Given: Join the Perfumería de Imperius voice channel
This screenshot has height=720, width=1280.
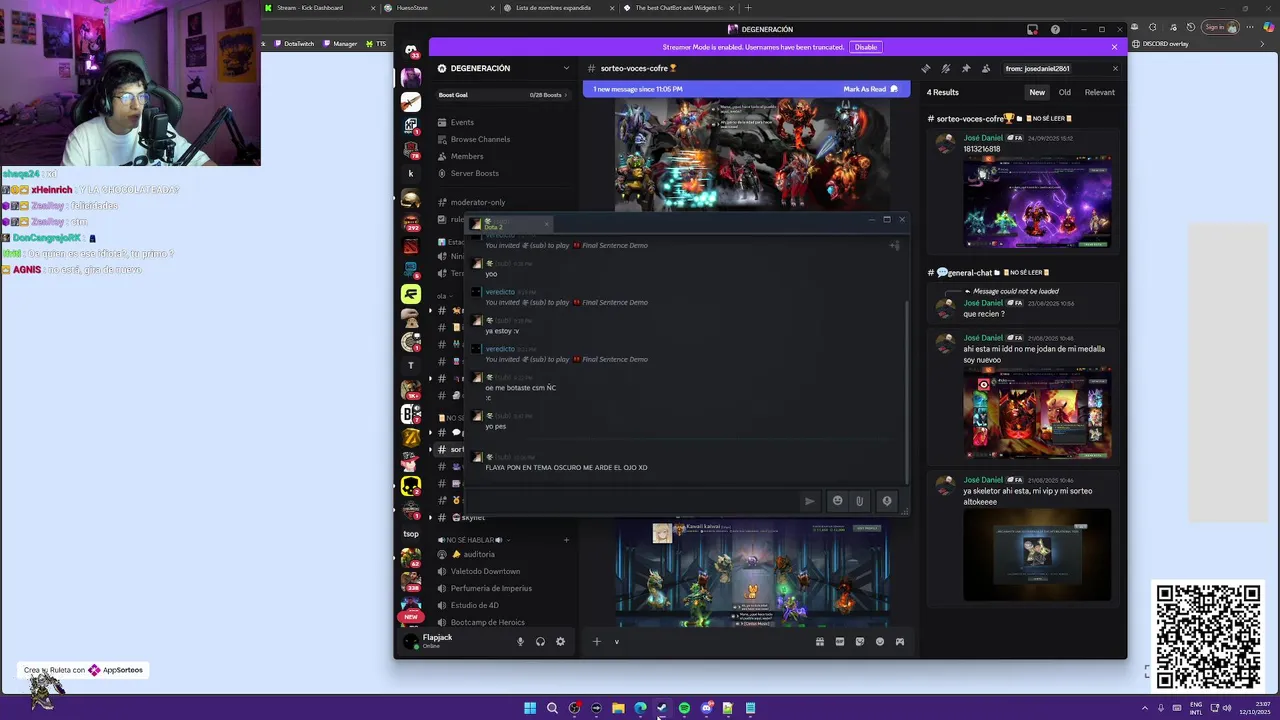Looking at the screenshot, I should [x=504, y=588].
